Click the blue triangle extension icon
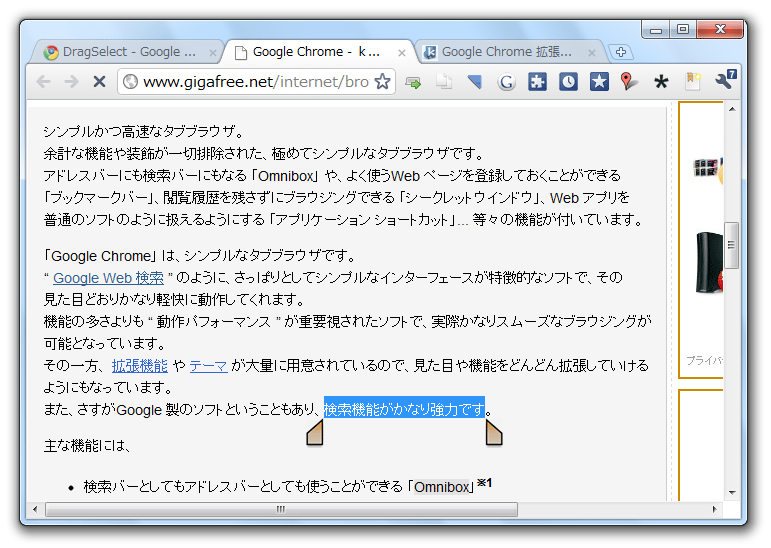Screen dimensions: 771x548 (475, 82)
